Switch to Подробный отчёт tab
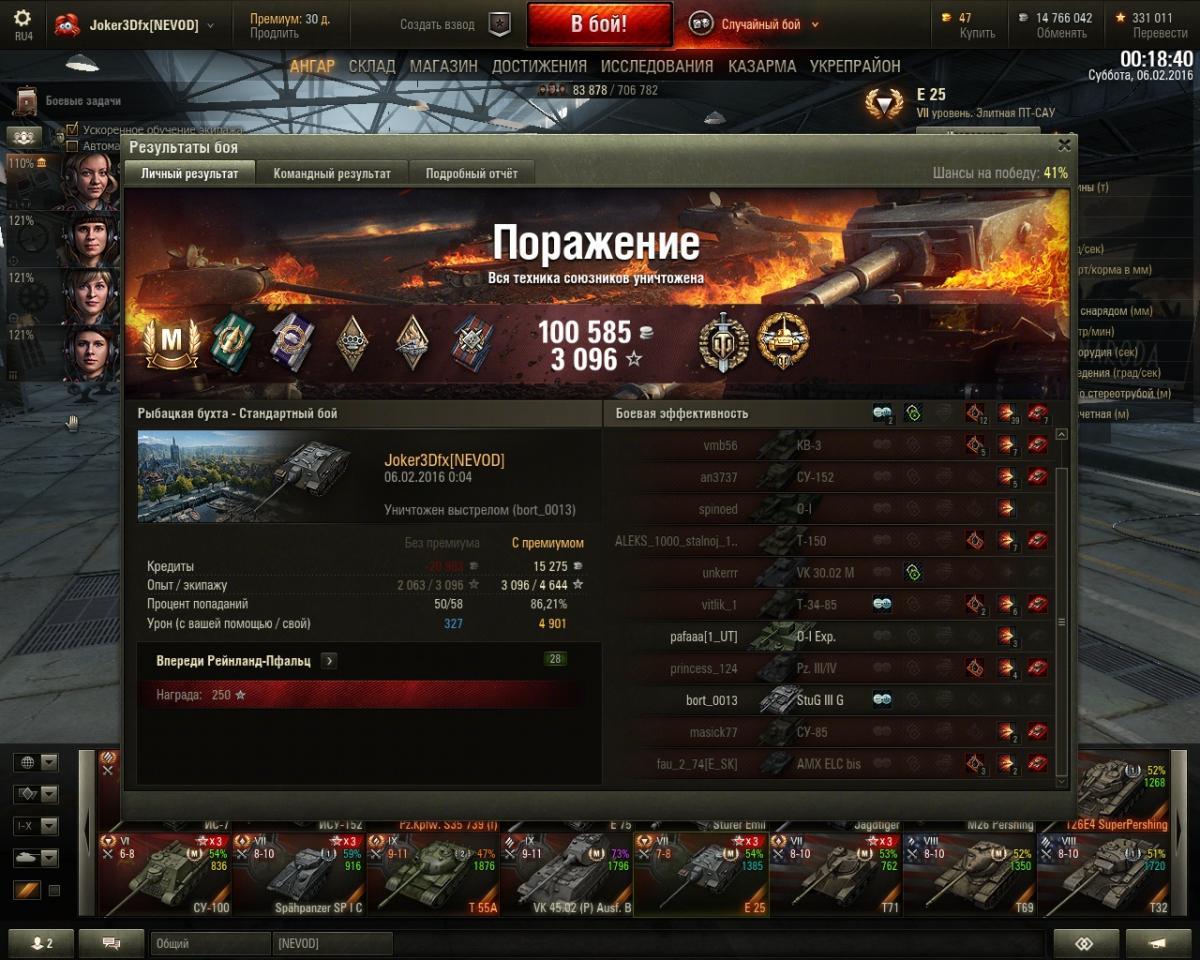The height and width of the screenshot is (960, 1200). tap(472, 173)
